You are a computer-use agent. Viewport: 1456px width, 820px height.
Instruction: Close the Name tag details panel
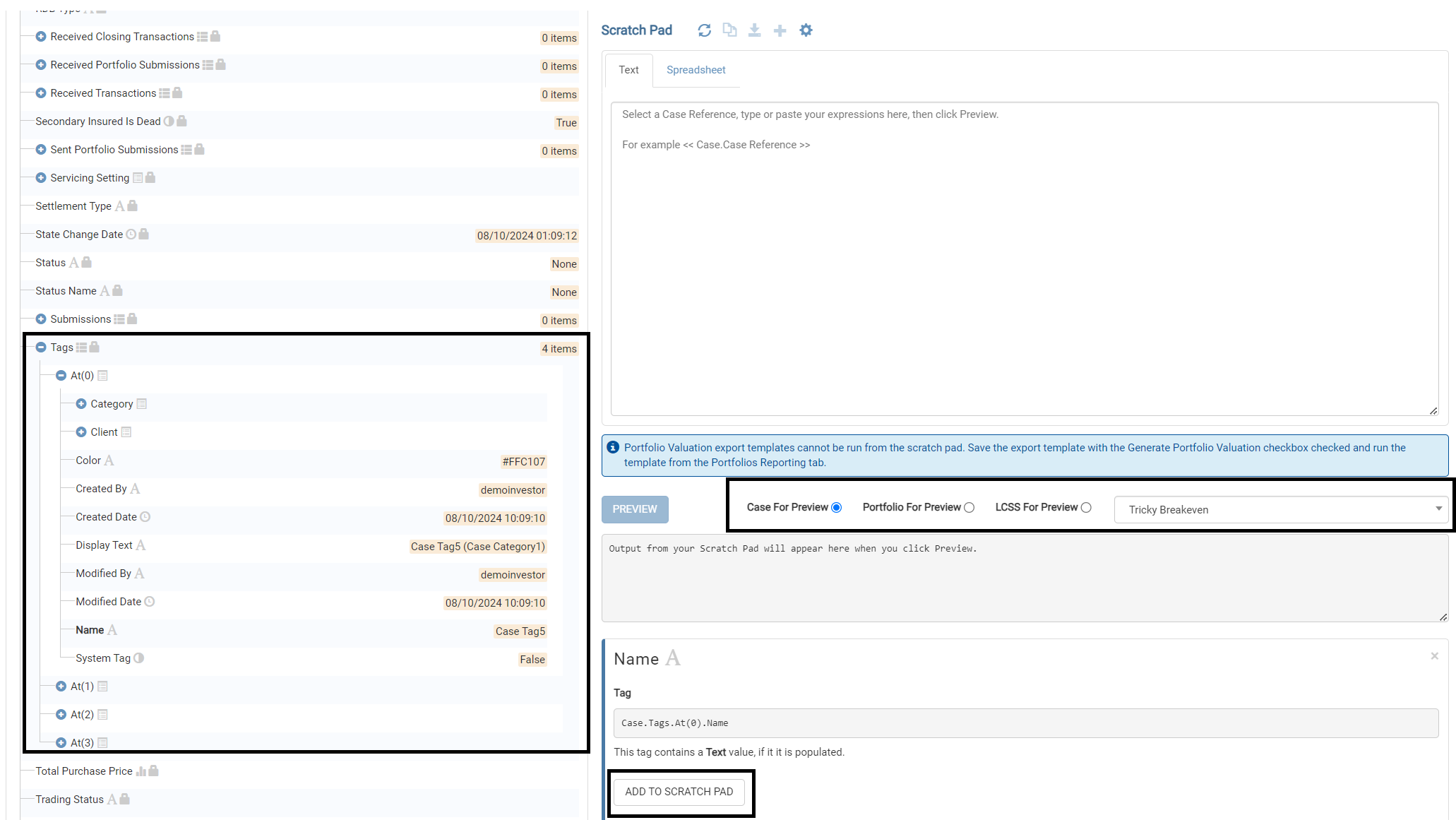[x=1434, y=656]
